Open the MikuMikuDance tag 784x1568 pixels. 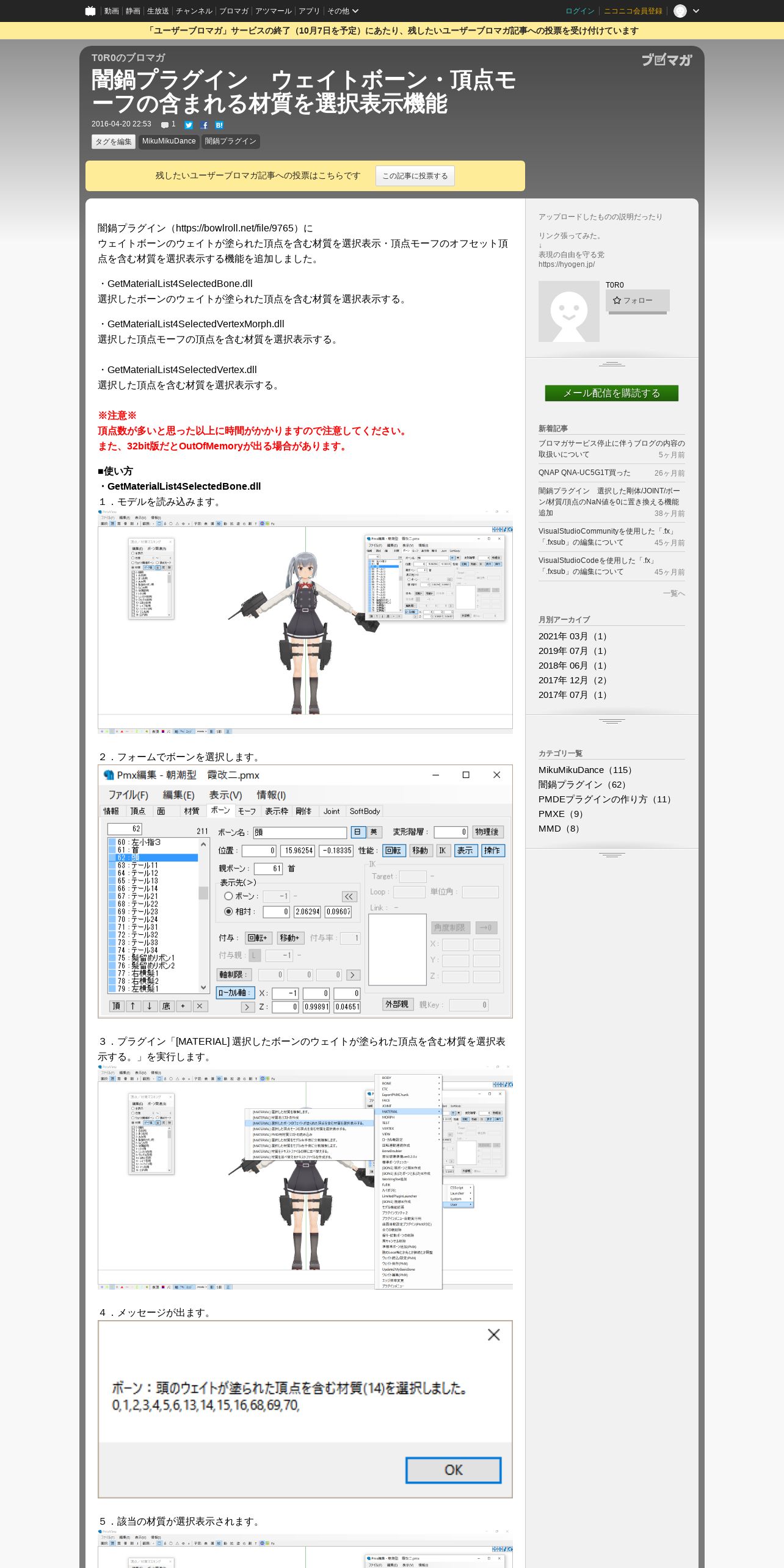click(169, 142)
